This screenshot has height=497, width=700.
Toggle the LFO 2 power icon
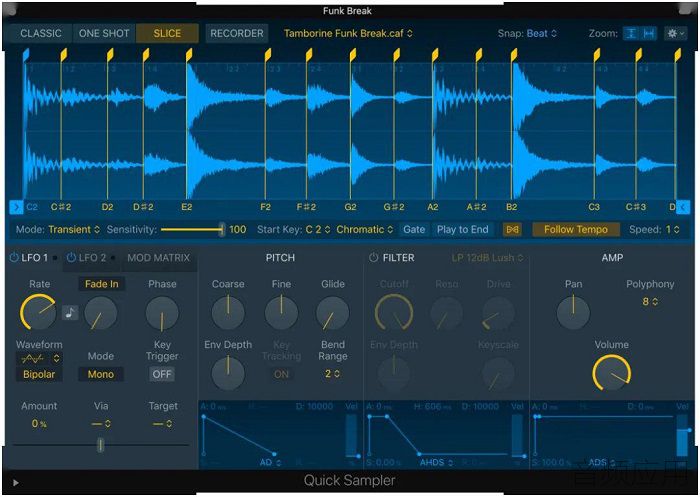coord(71,258)
